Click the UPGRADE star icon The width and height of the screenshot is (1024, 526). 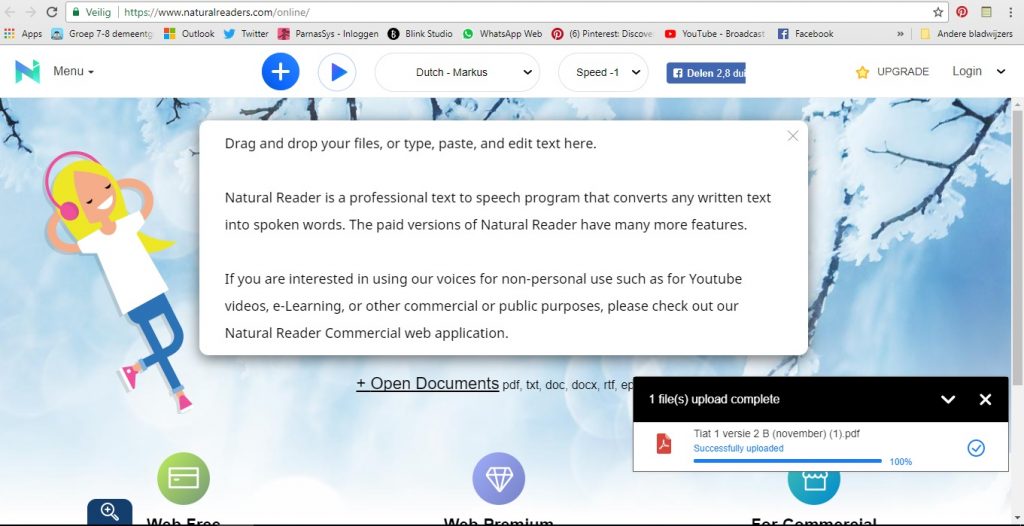coord(862,73)
